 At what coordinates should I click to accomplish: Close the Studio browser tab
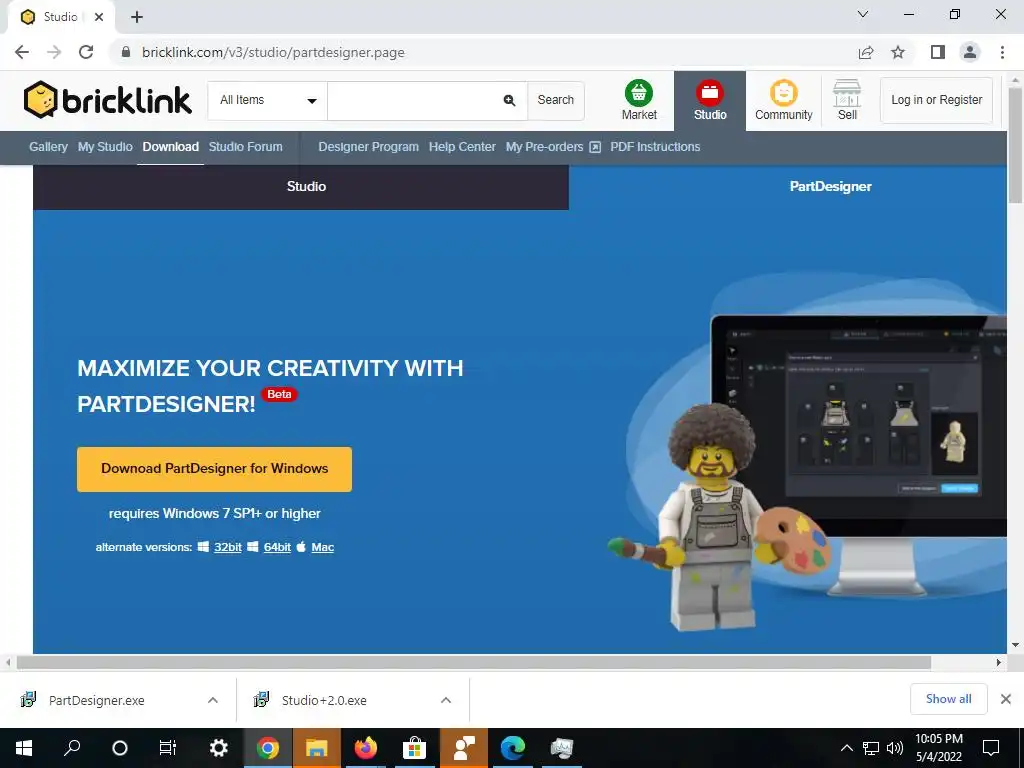[x=99, y=17]
